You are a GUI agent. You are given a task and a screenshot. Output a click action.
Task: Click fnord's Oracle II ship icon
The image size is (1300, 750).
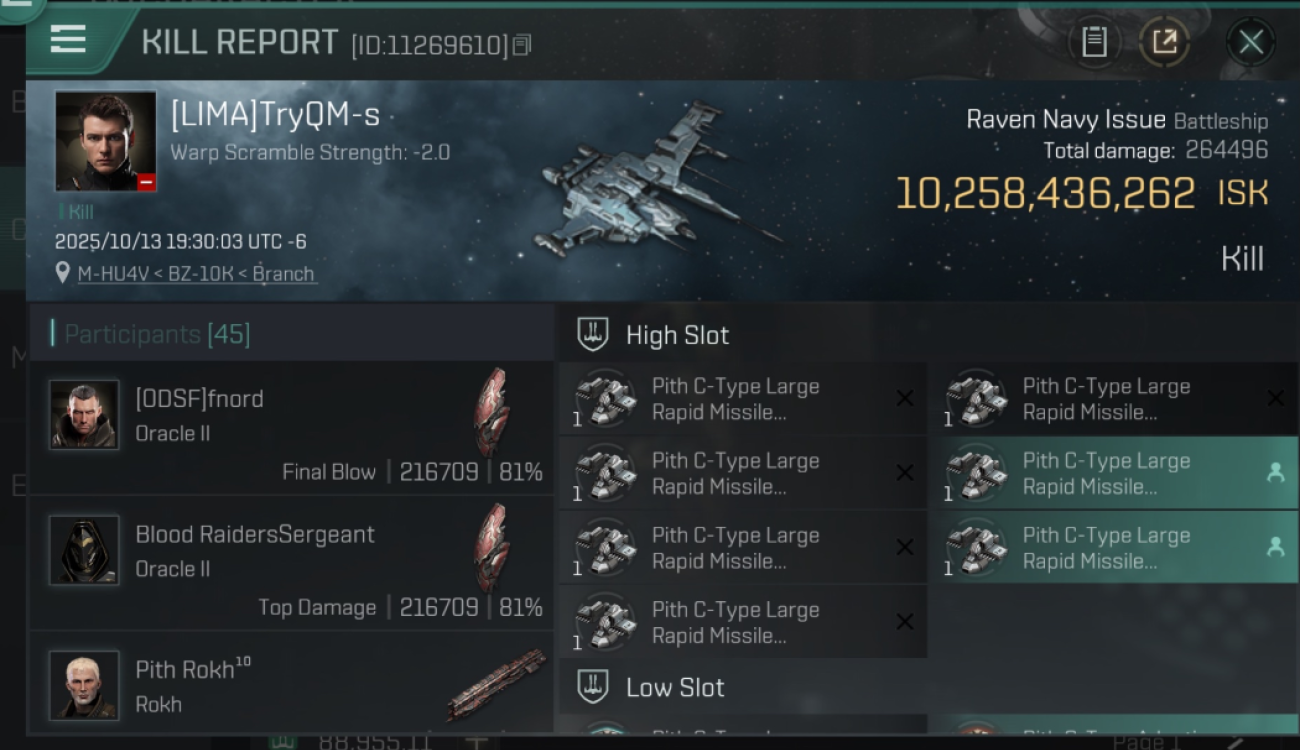point(491,412)
